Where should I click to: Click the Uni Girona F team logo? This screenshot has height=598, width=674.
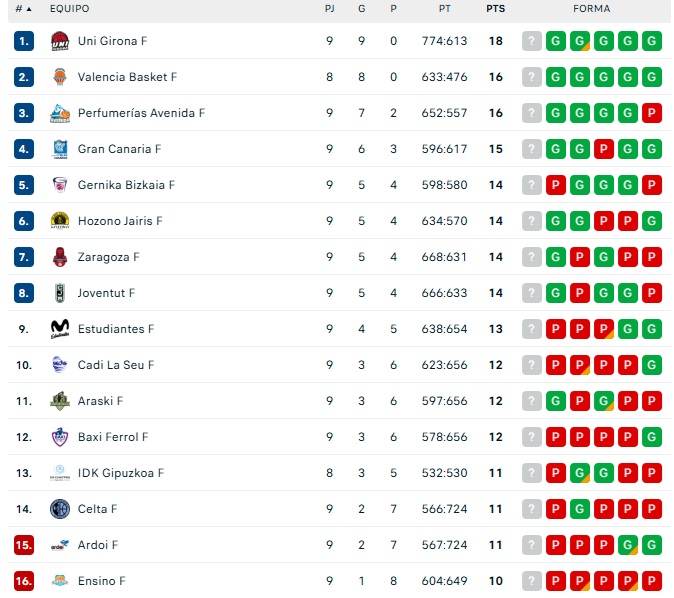(x=59, y=41)
